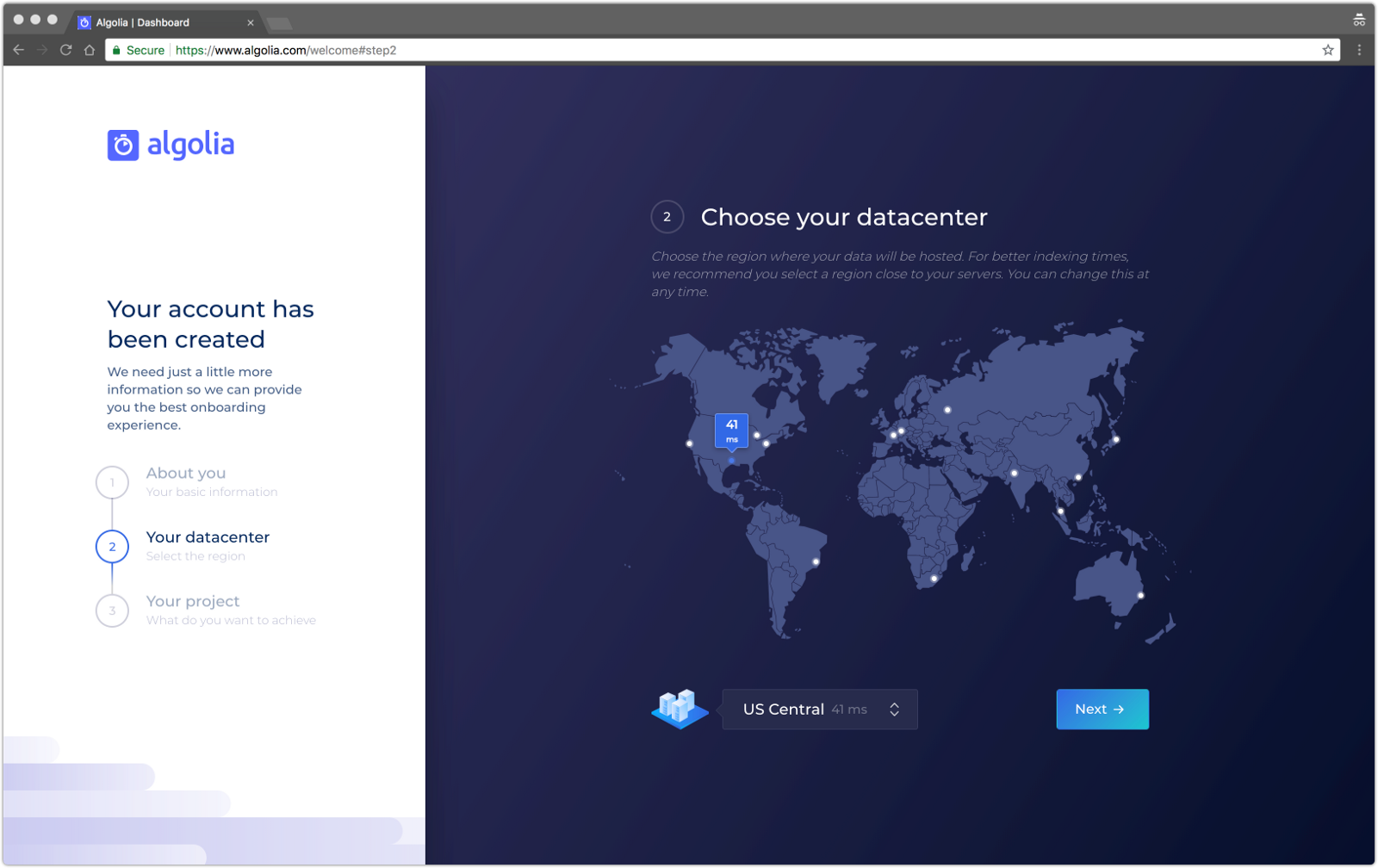
Task: Select the Hong Kong datacenter dot
Action: (x=1077, y=477)
